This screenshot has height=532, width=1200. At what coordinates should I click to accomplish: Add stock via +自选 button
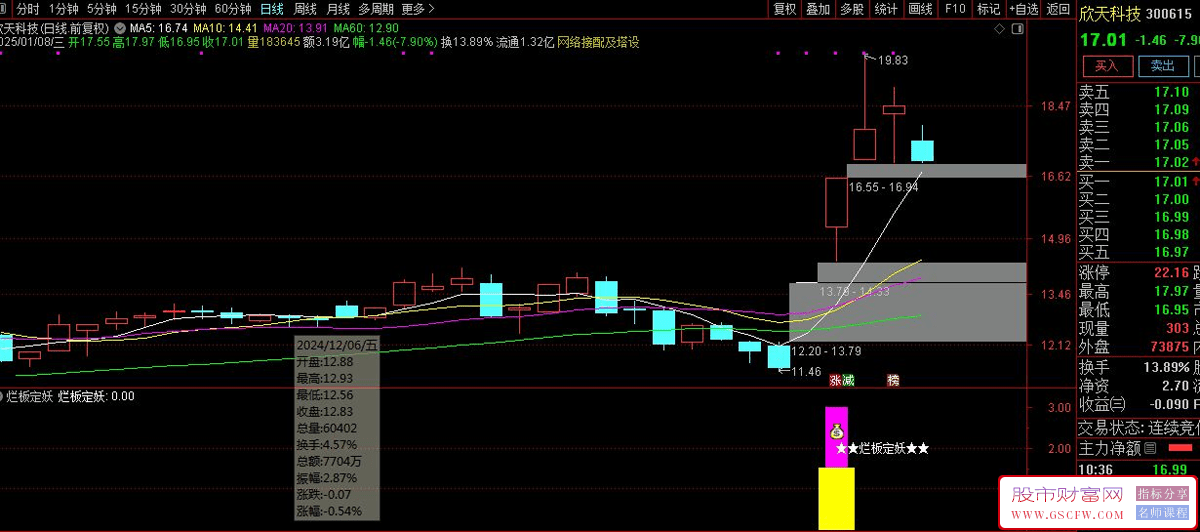pos(1022,9)
